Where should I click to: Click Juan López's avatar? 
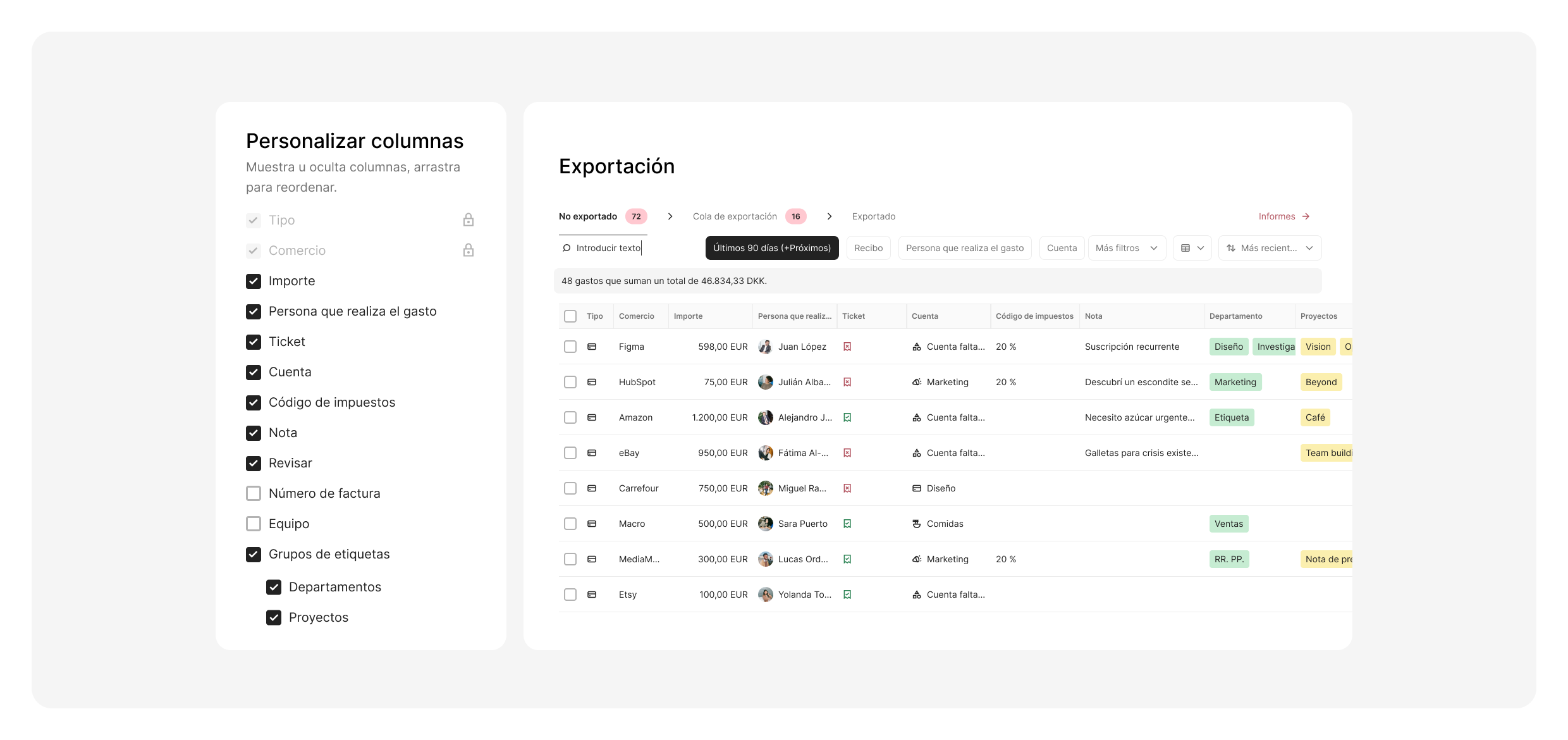click(x=765, y=347)
